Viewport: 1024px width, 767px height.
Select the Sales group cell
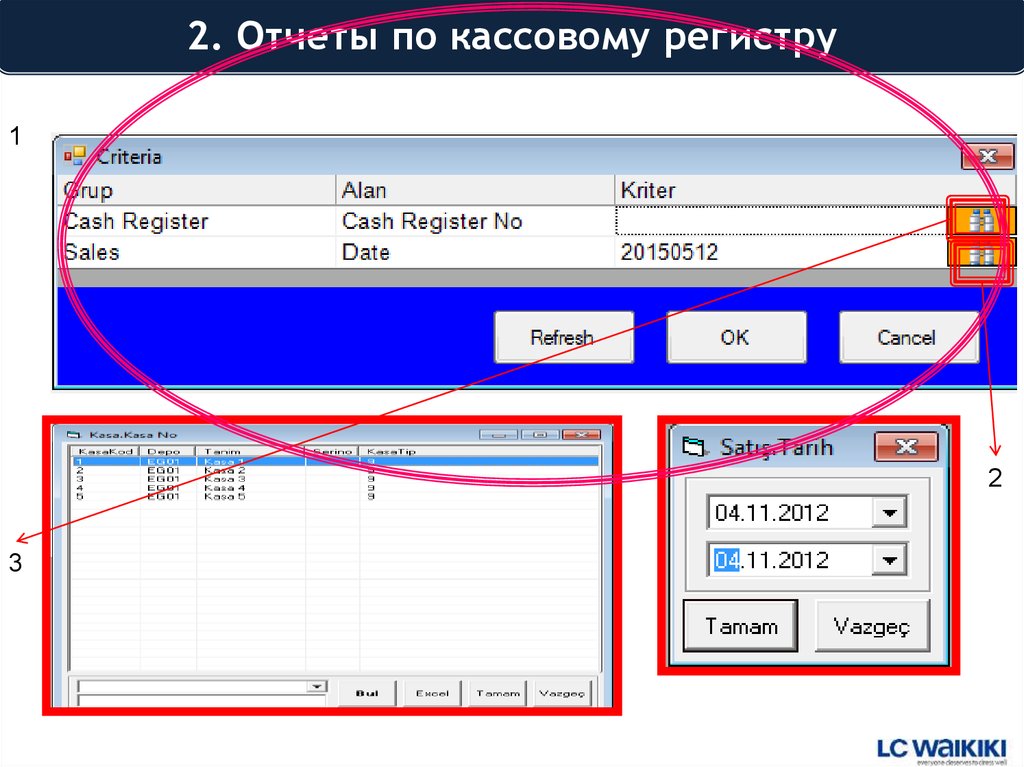point(196,252)
